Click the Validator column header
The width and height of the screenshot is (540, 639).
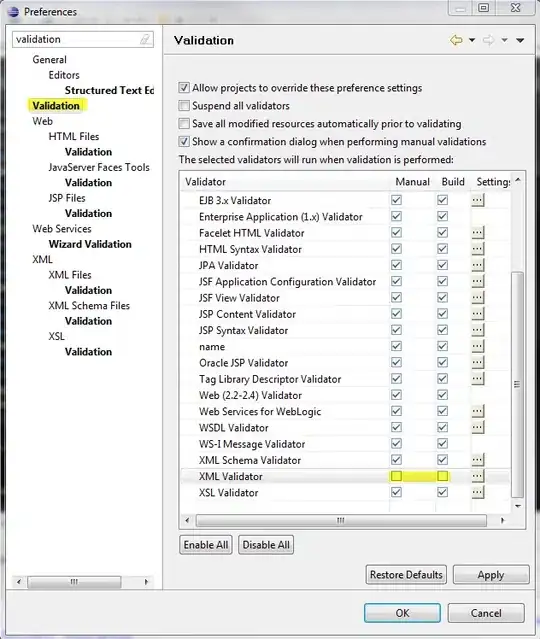284,182
